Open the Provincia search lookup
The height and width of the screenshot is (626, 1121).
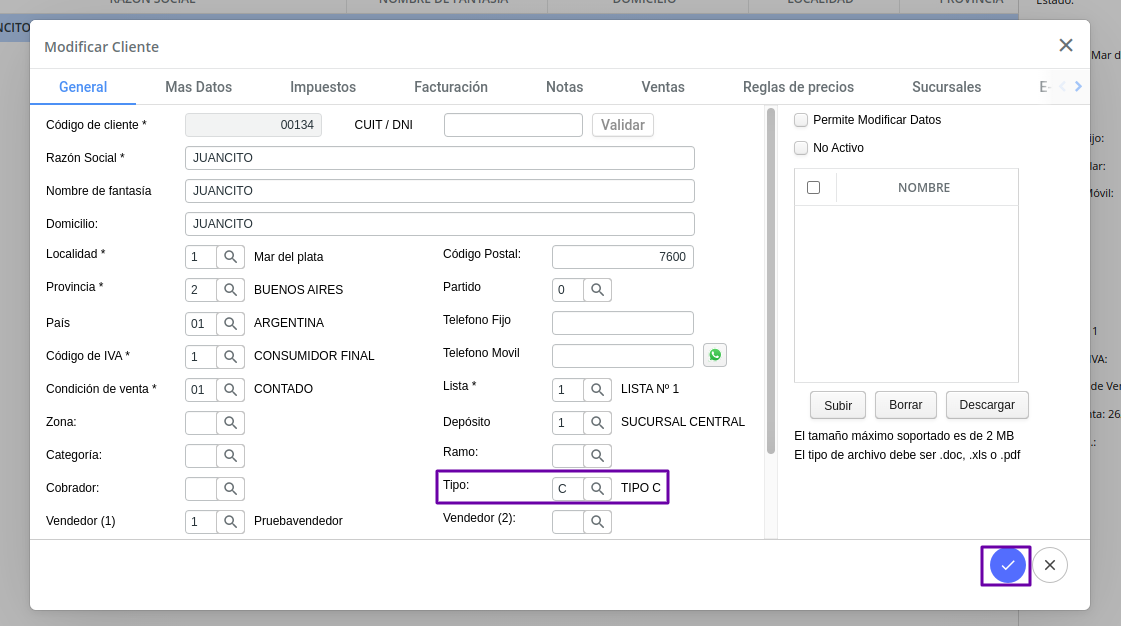pyautogui.click(x=230, y=289)
